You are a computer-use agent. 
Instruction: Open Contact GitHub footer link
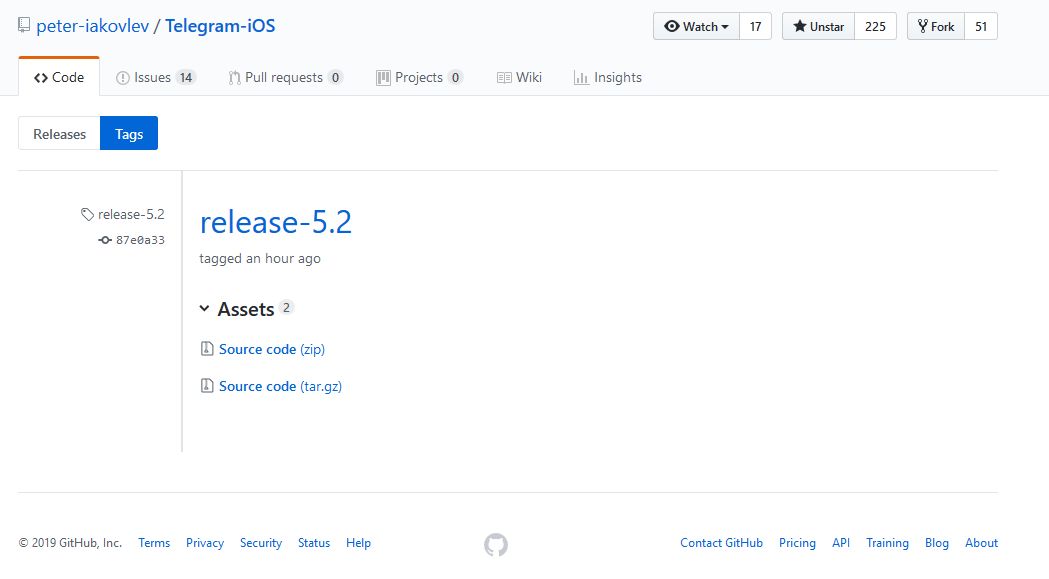click(721, 543)
